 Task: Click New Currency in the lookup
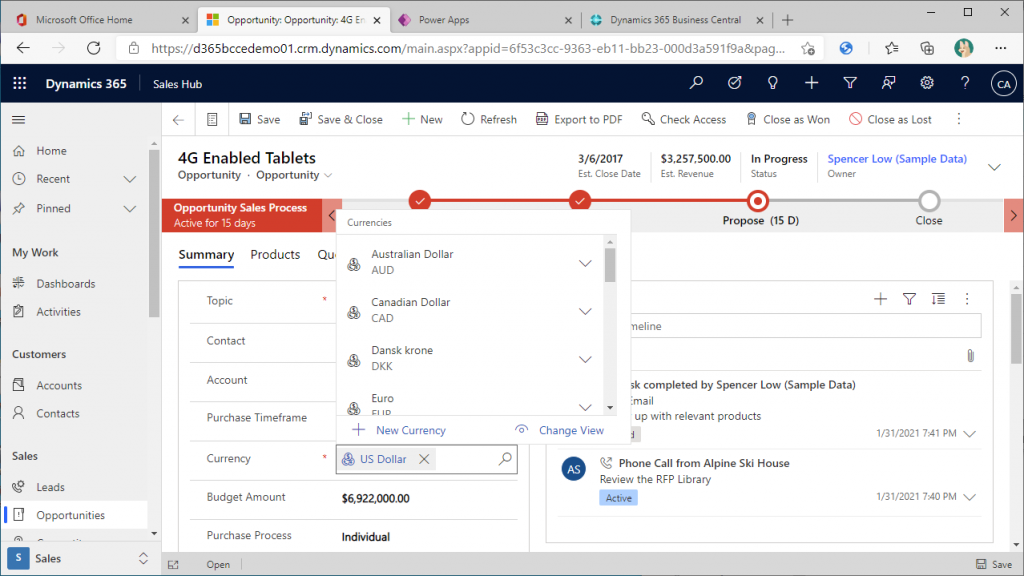pos(399,430)
